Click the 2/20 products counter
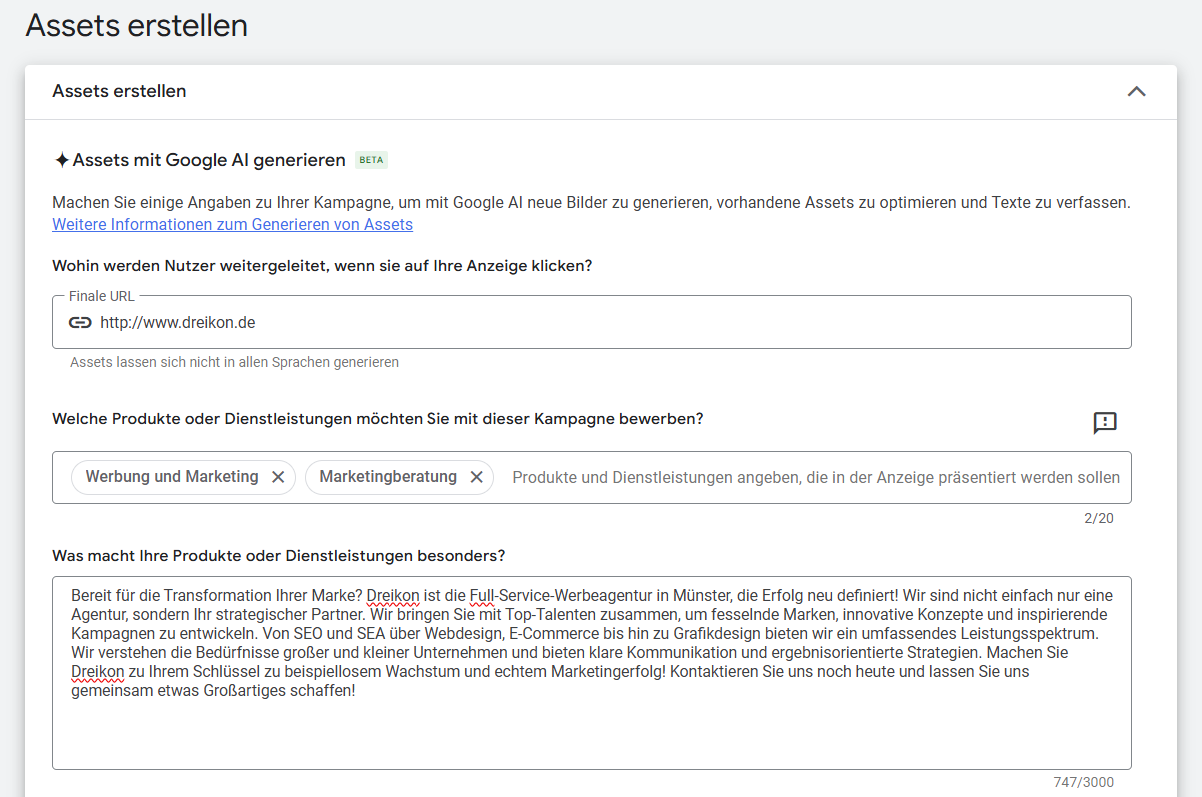Image resolution: width=1202 pixels, height=797 pixels. tap(1099, 518)
